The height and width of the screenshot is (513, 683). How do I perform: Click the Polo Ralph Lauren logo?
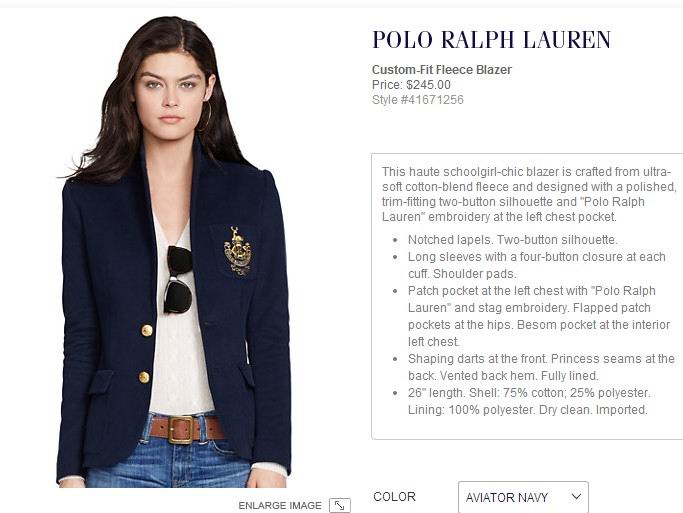(x=491, y=40)
